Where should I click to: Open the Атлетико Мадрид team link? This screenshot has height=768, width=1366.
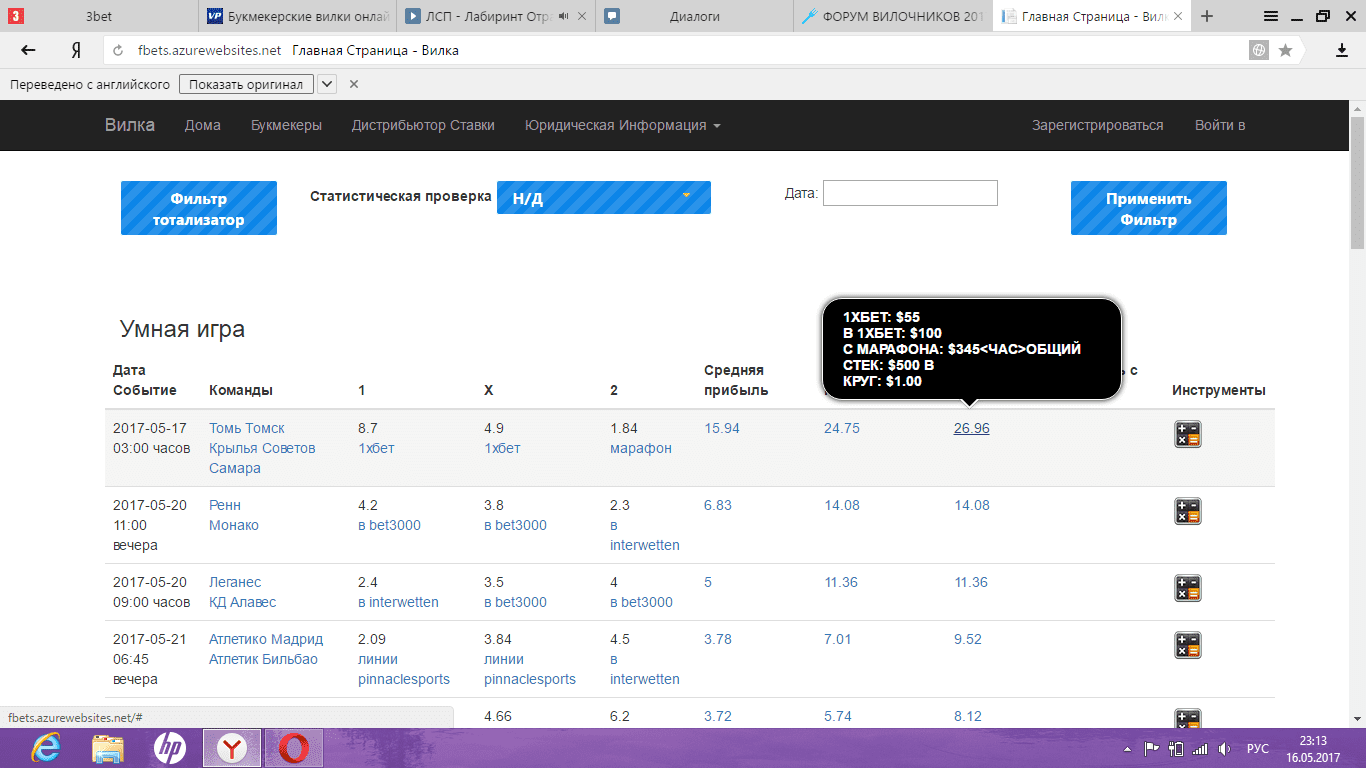(x=265, y=639)
